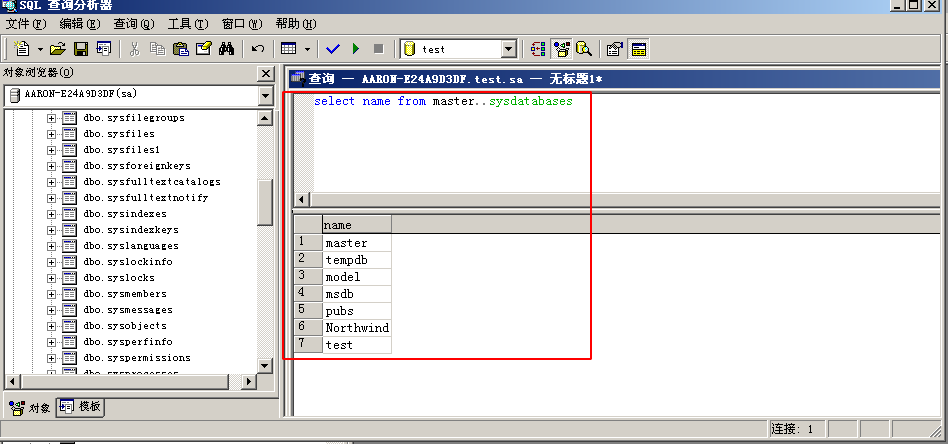The height and width of the screenshot is (444, 948).
Task: Switch to the 对象 tab
Action: tap(31, 408)
